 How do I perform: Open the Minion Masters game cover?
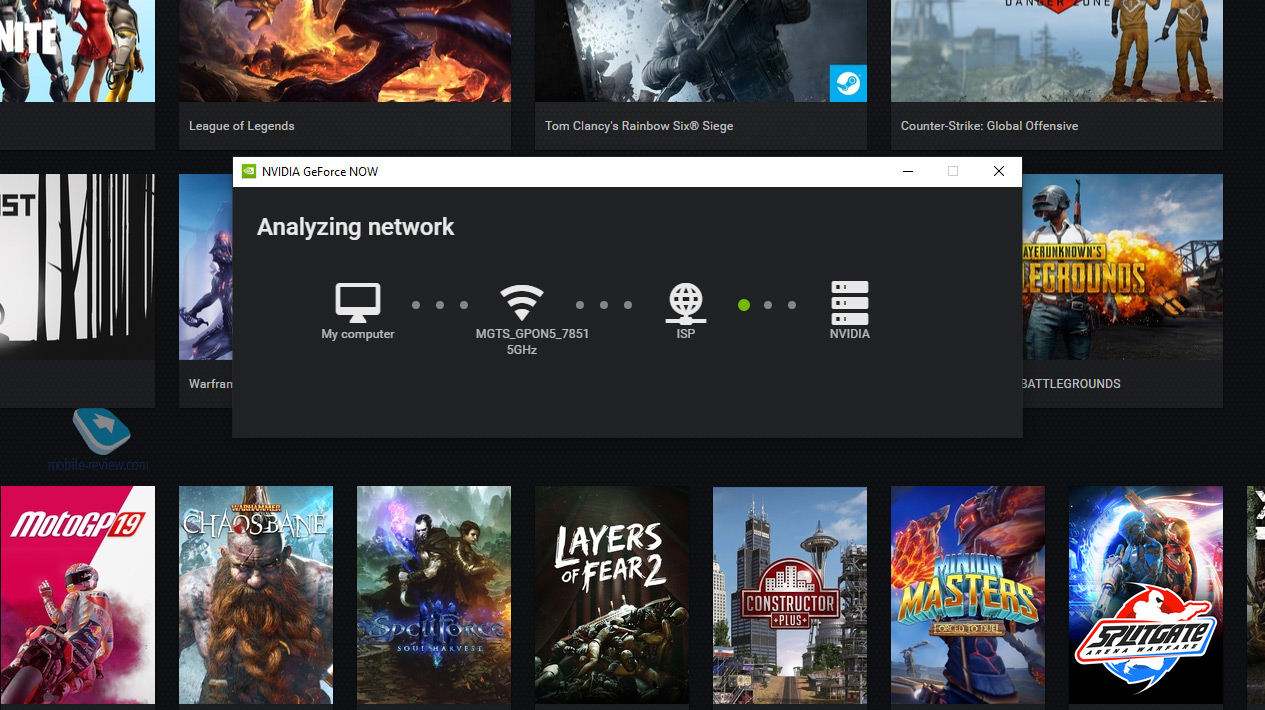coord(967,595)
